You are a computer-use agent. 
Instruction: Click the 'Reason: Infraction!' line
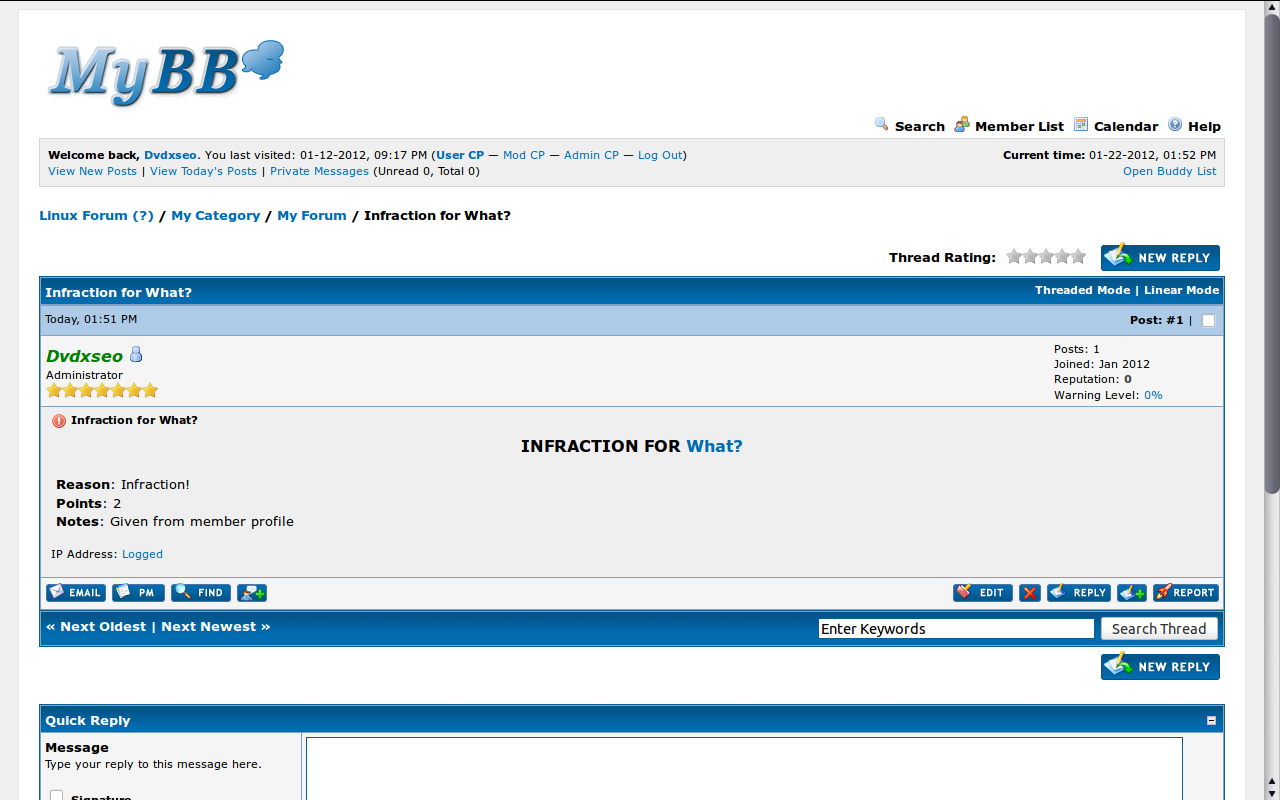tap(123, 485)
